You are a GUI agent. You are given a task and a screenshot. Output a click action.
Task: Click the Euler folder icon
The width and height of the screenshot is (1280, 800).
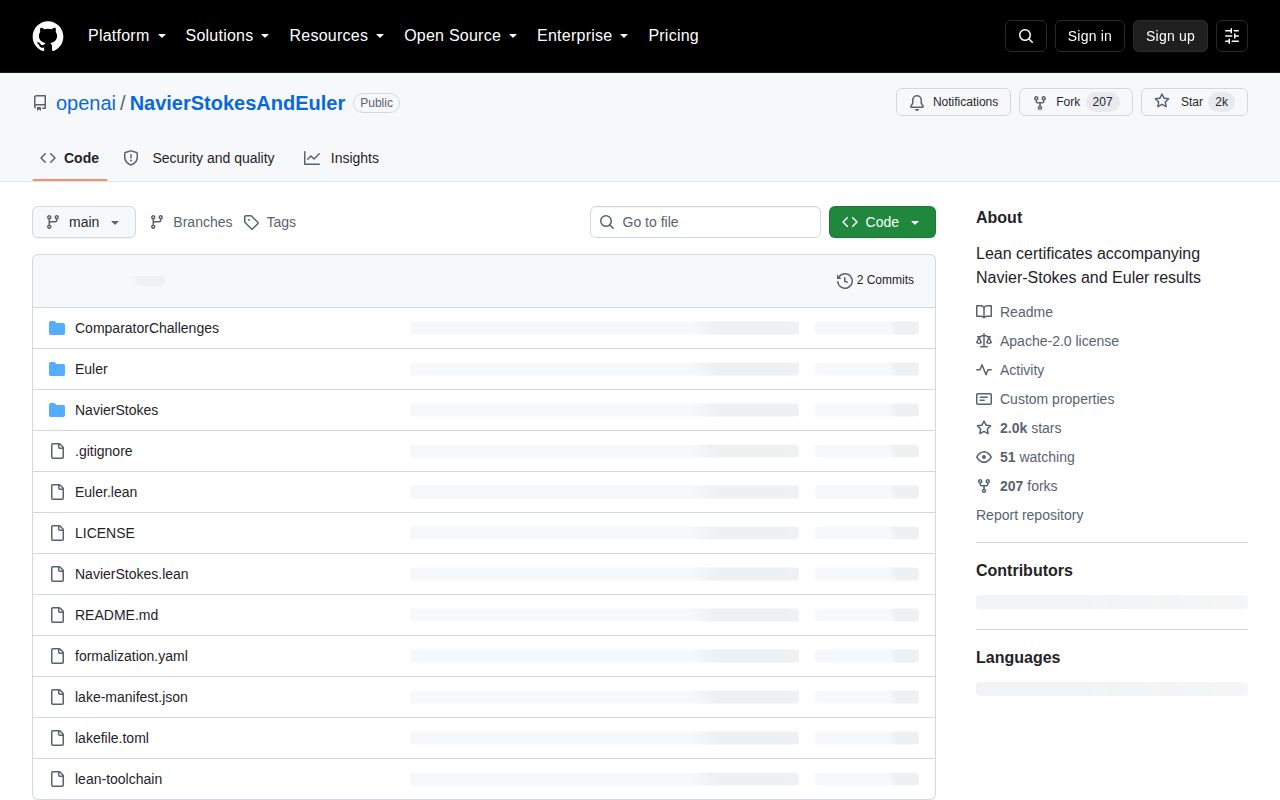[x=57, y=369]
